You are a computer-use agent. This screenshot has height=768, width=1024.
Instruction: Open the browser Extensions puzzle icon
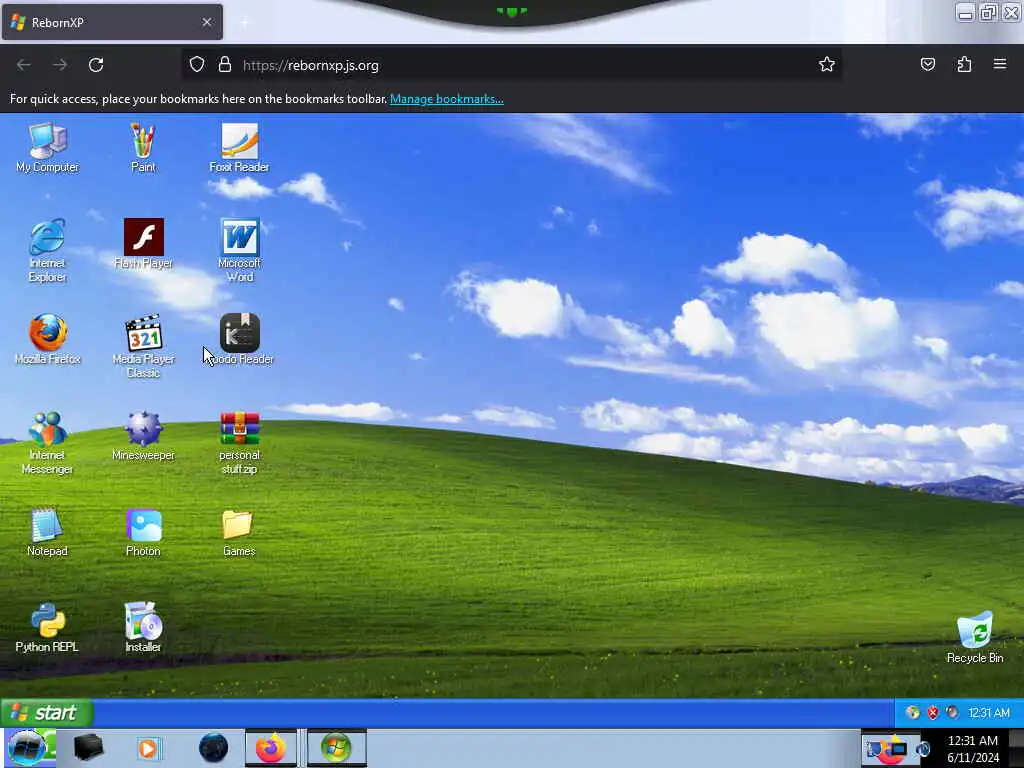tap(964, 64)
